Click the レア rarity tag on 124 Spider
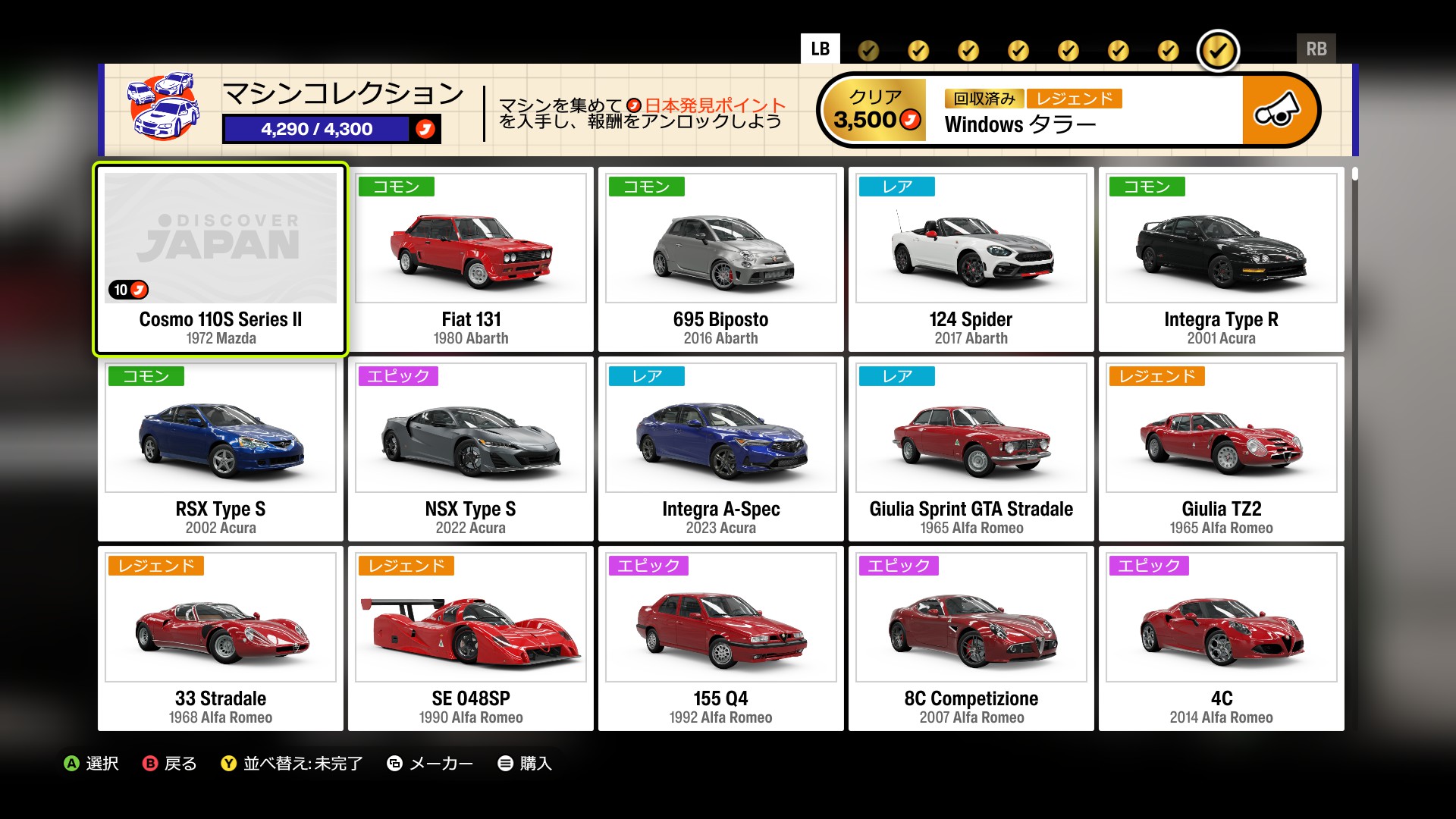This screenshot has width=1456, height=819. click(897, 187)
